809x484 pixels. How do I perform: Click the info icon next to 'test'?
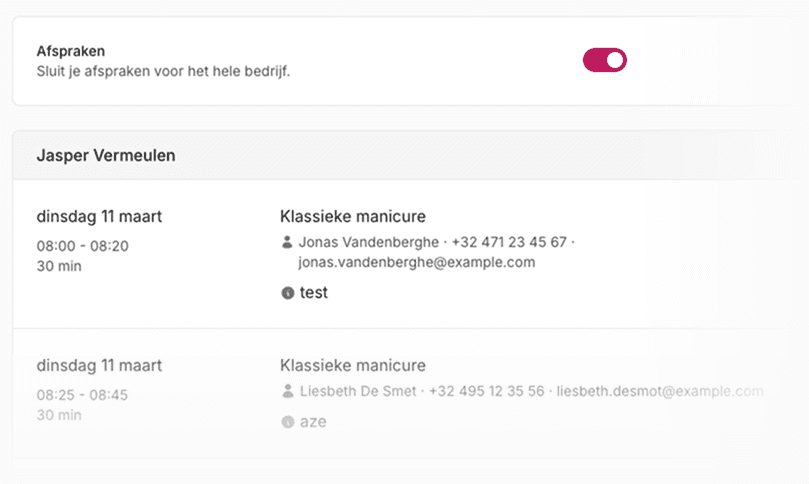tap(287, 293)
